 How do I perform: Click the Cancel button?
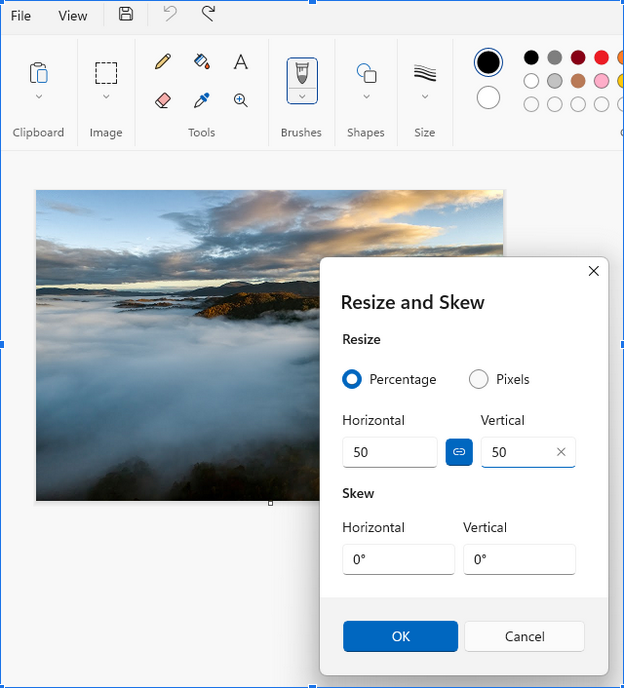click(524, 636)
